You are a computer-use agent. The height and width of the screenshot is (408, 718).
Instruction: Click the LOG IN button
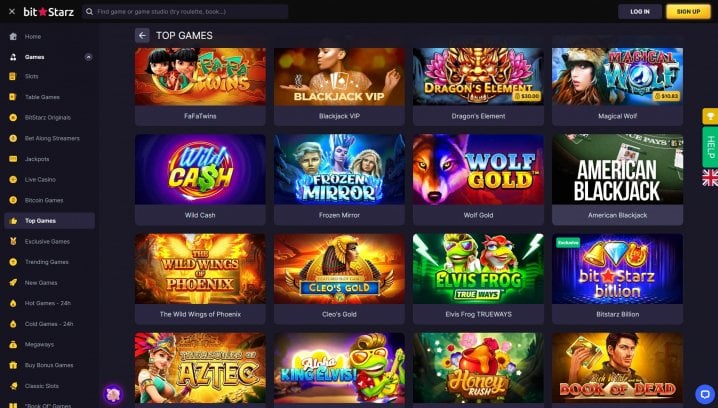[640, 11]
